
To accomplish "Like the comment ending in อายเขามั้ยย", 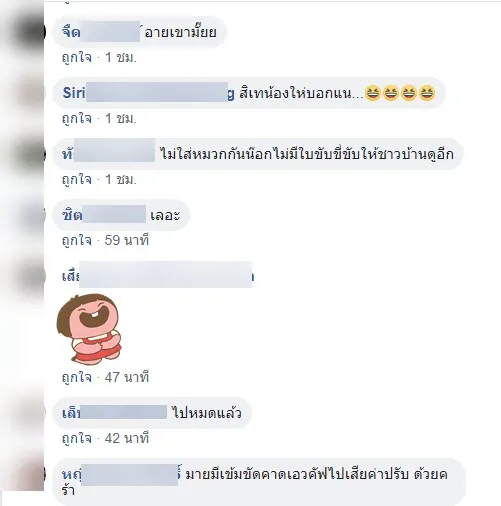I will (77, 58).
